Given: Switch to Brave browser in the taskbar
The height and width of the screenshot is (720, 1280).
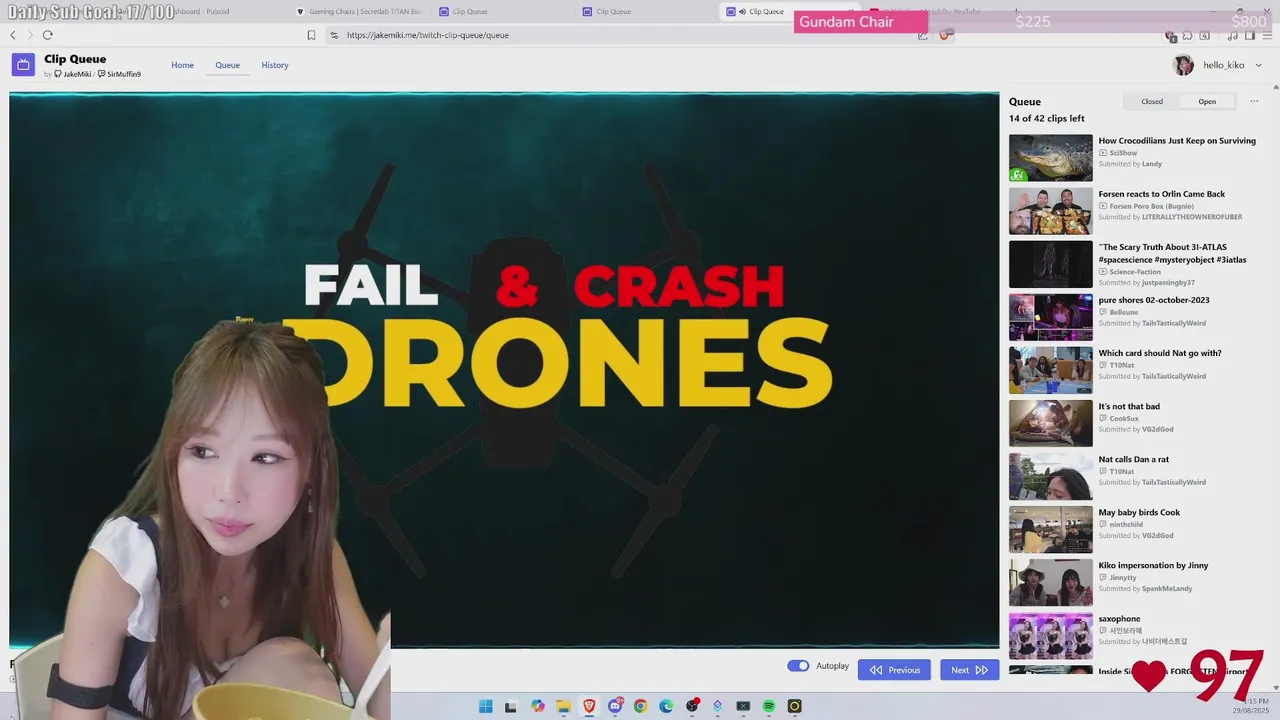Looking at the screenshot, I should click(x=589, y=706).
